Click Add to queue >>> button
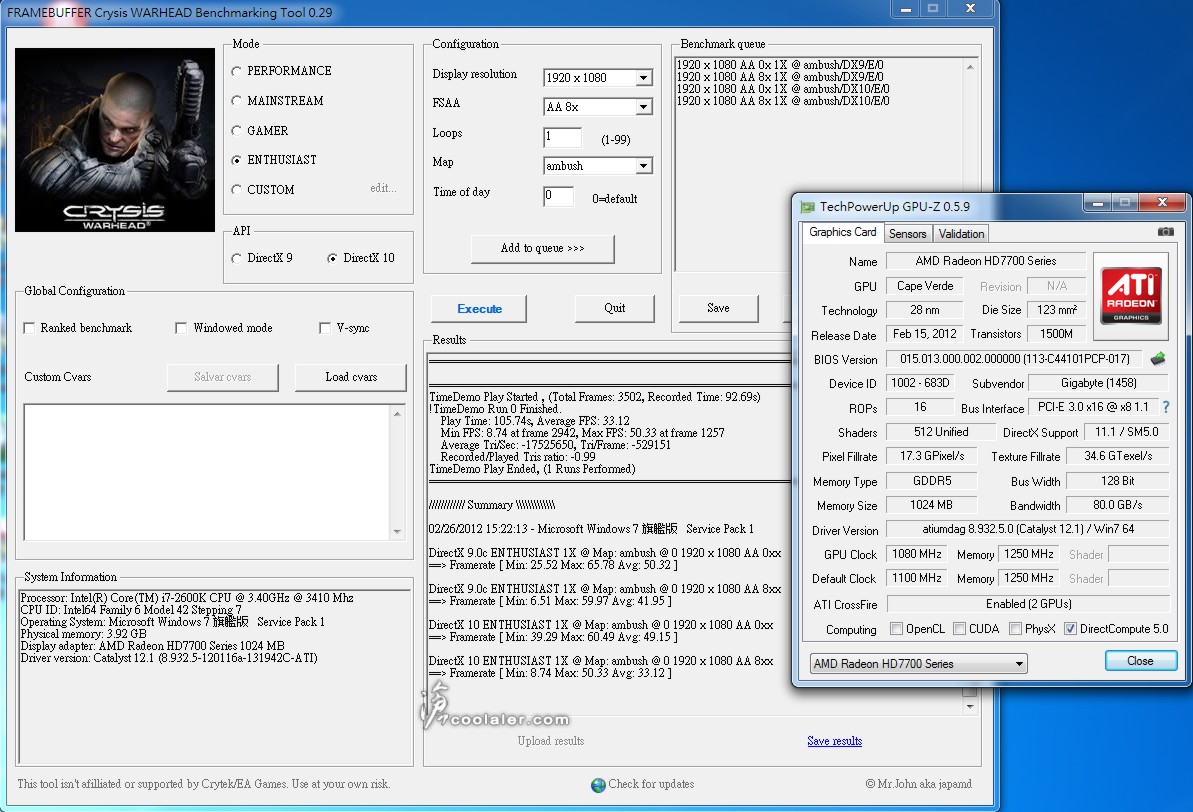1193x812 pixels. click(x=542, y=249)
